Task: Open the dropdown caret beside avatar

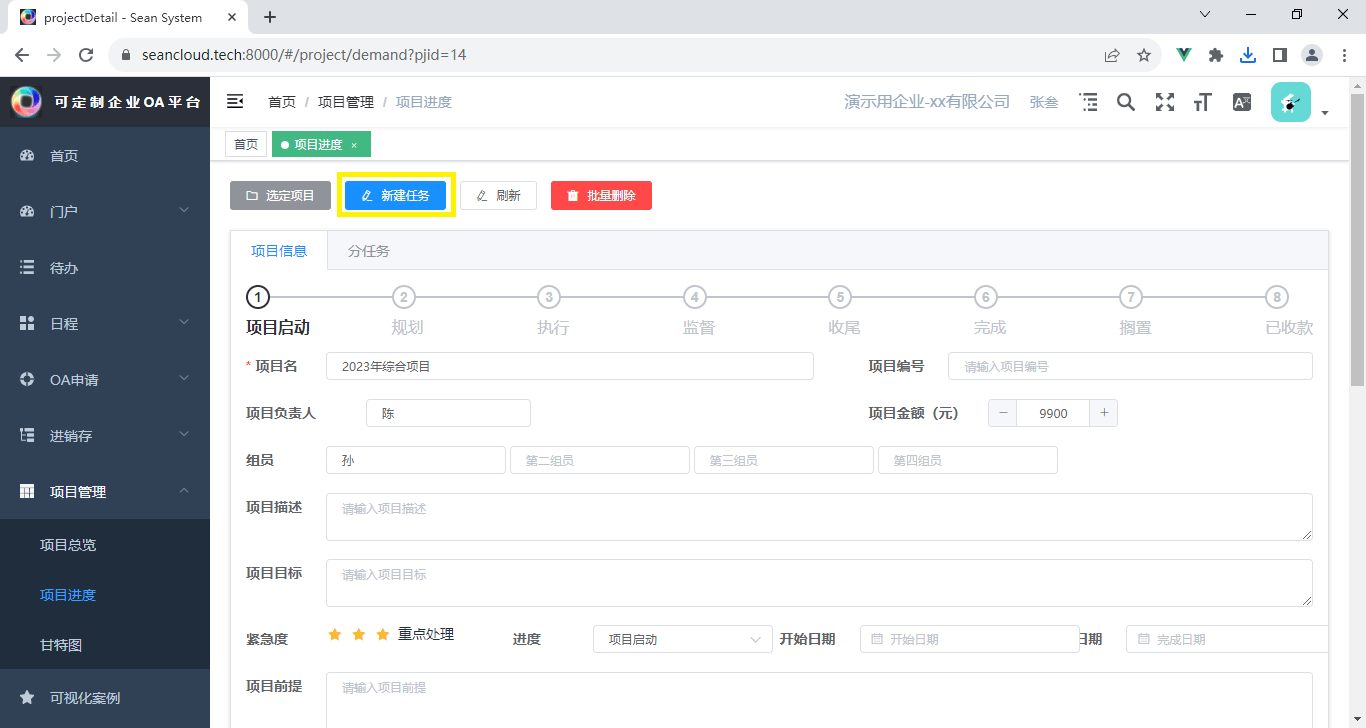Action: (x=1325, y=113)
